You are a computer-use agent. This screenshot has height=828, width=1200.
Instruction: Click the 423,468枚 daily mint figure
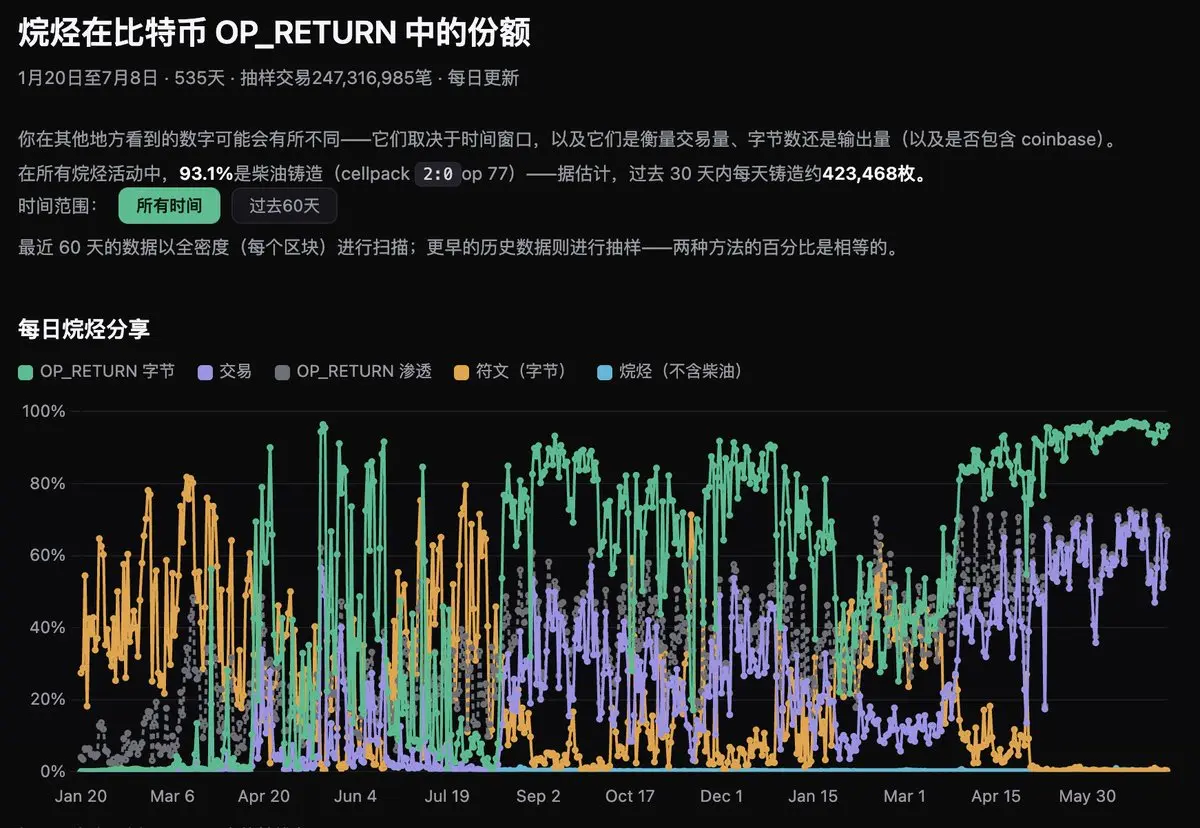874,173
